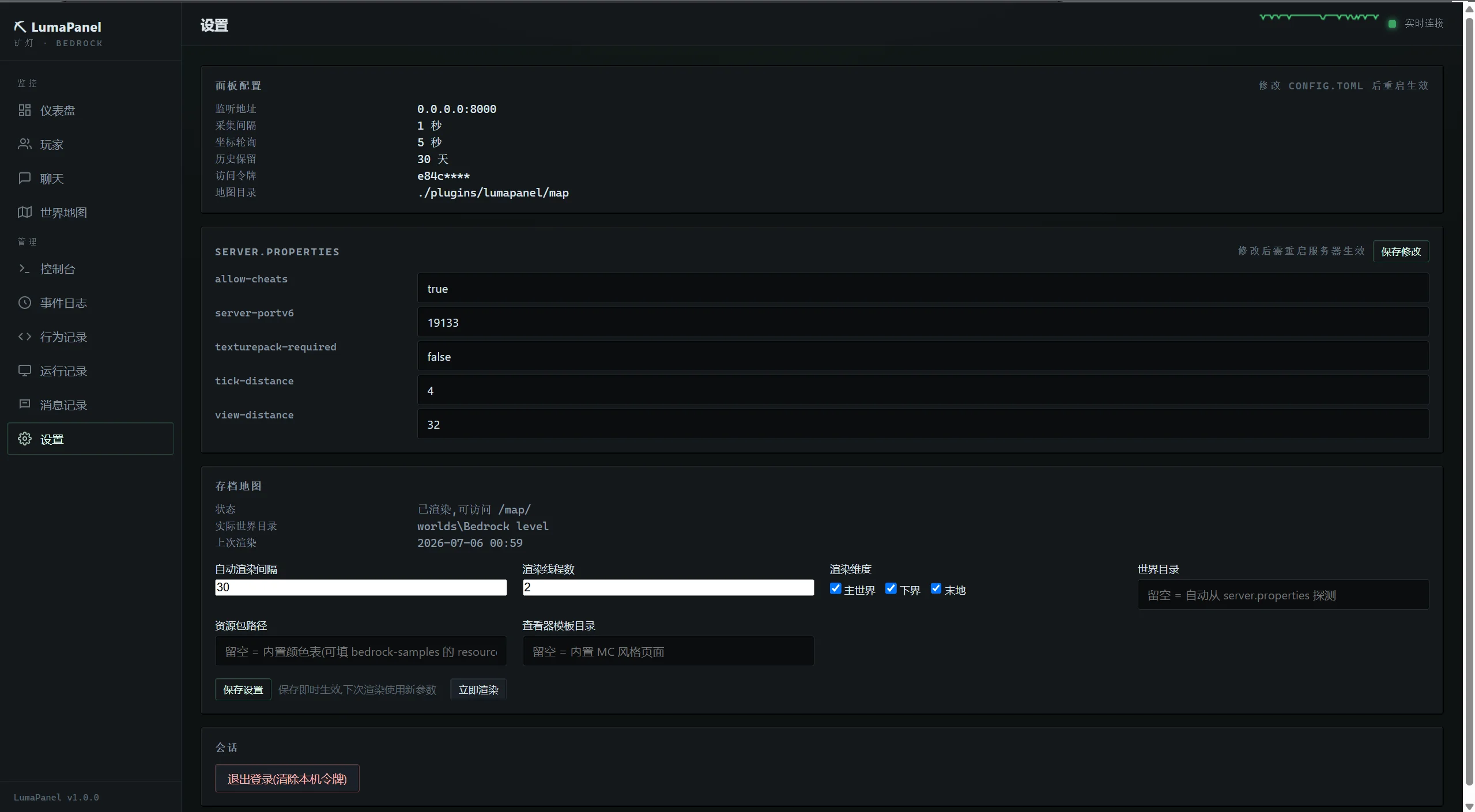Open the 事件日志 event log
This screenshot has width=1475, height=812.
pos(90,303)
